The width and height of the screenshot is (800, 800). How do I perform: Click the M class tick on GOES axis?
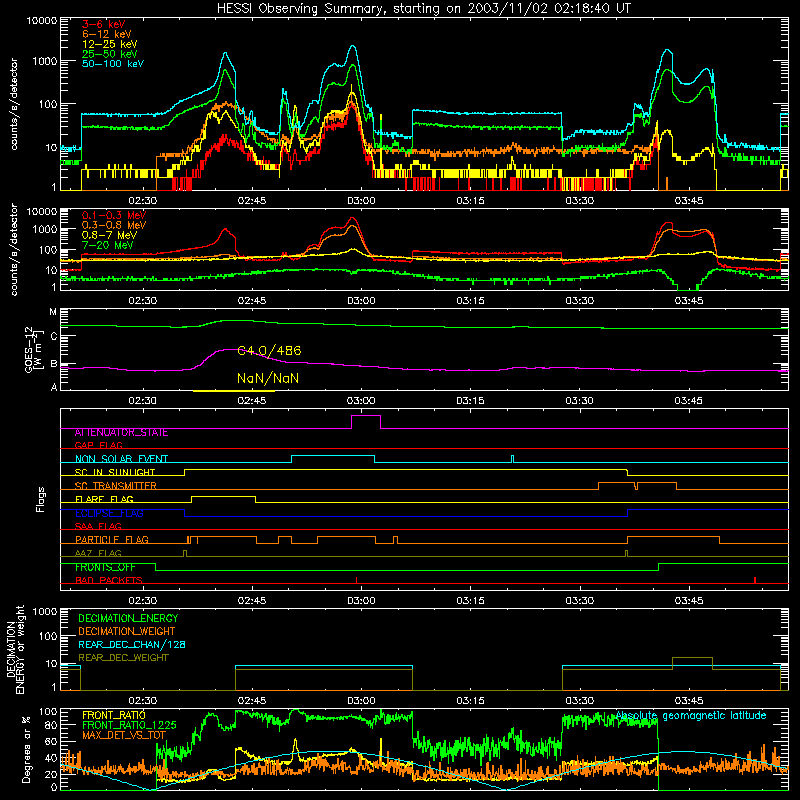point(53,312)
